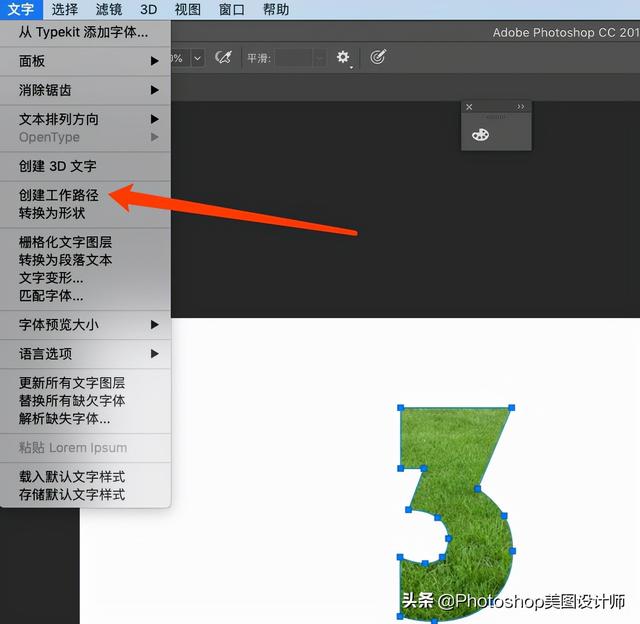Choose 从 Typekit 添加字体...

tap(85, 32)
